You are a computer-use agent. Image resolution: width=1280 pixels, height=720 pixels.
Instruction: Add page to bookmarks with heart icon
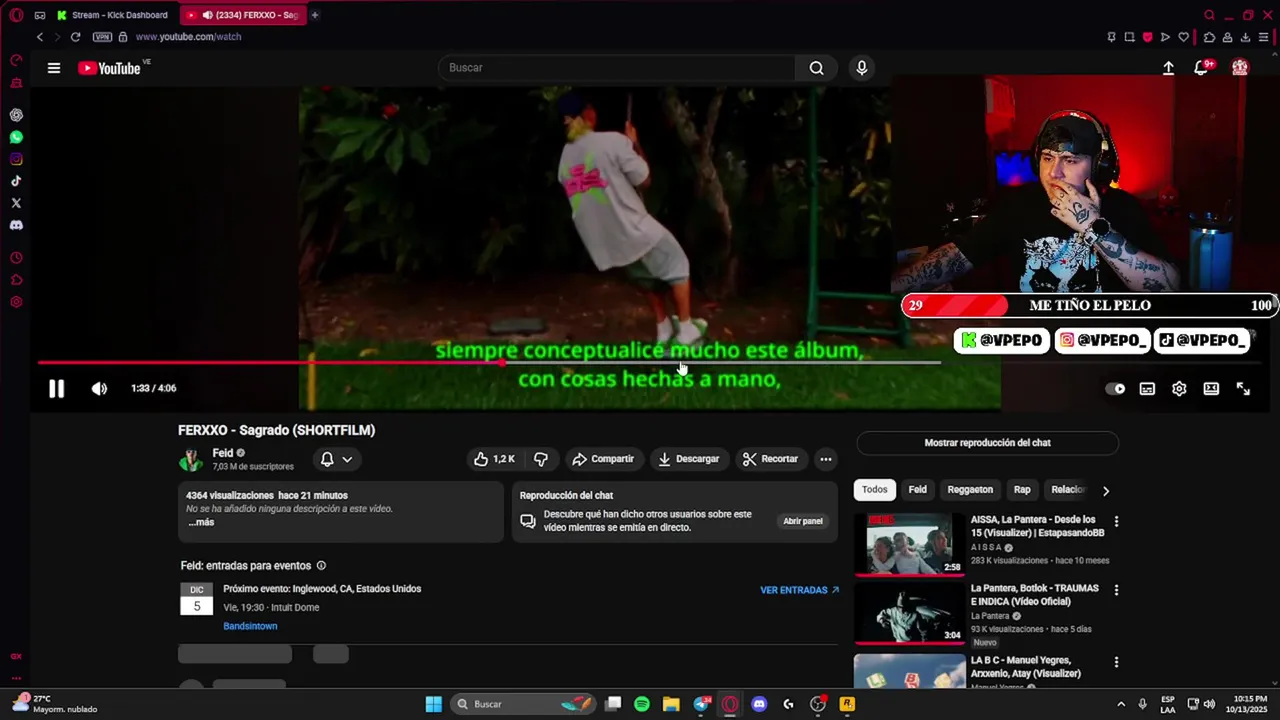coord(1184,37)
